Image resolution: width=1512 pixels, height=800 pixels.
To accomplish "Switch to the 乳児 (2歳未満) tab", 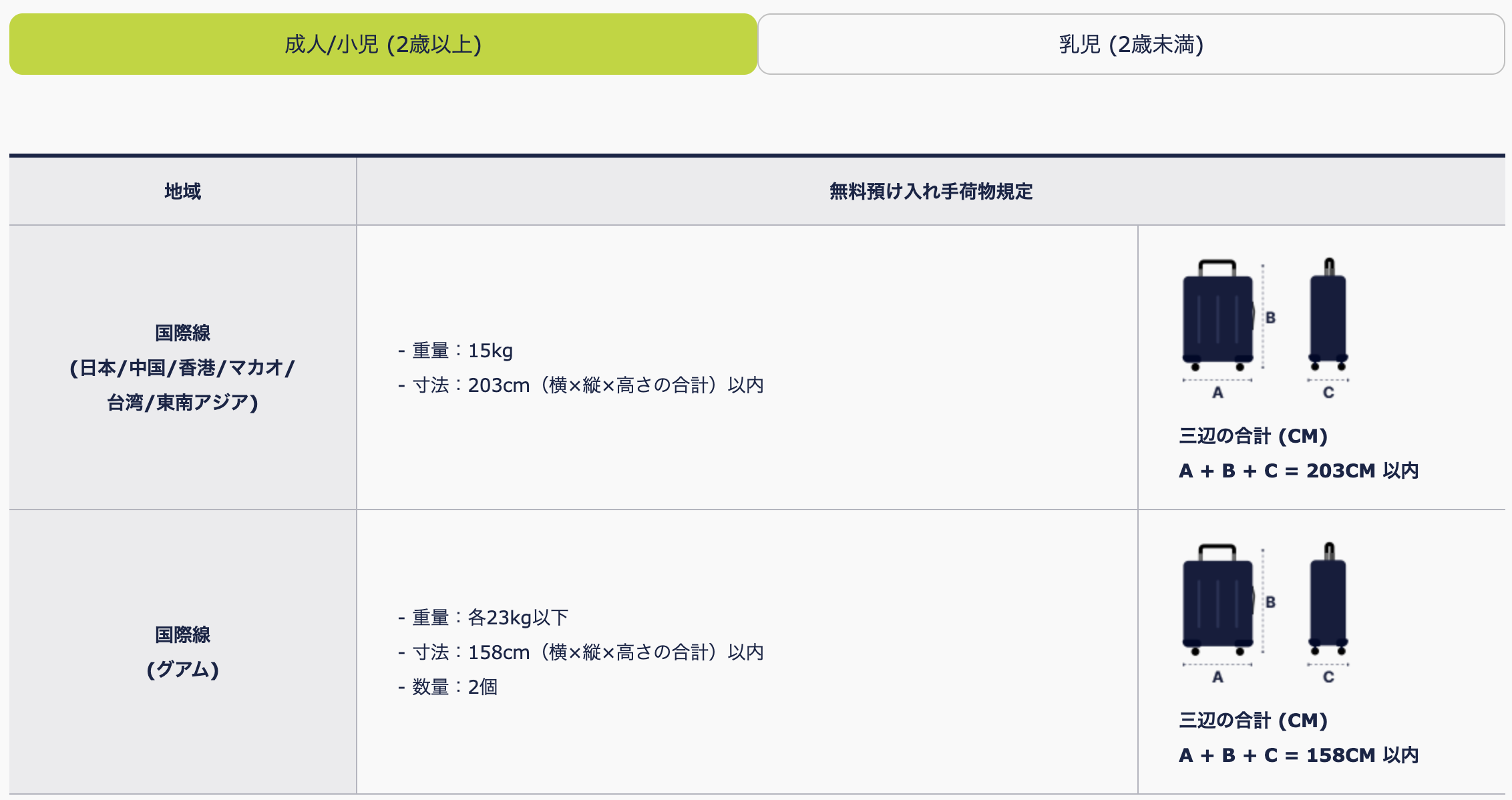I will point(1131,44).
